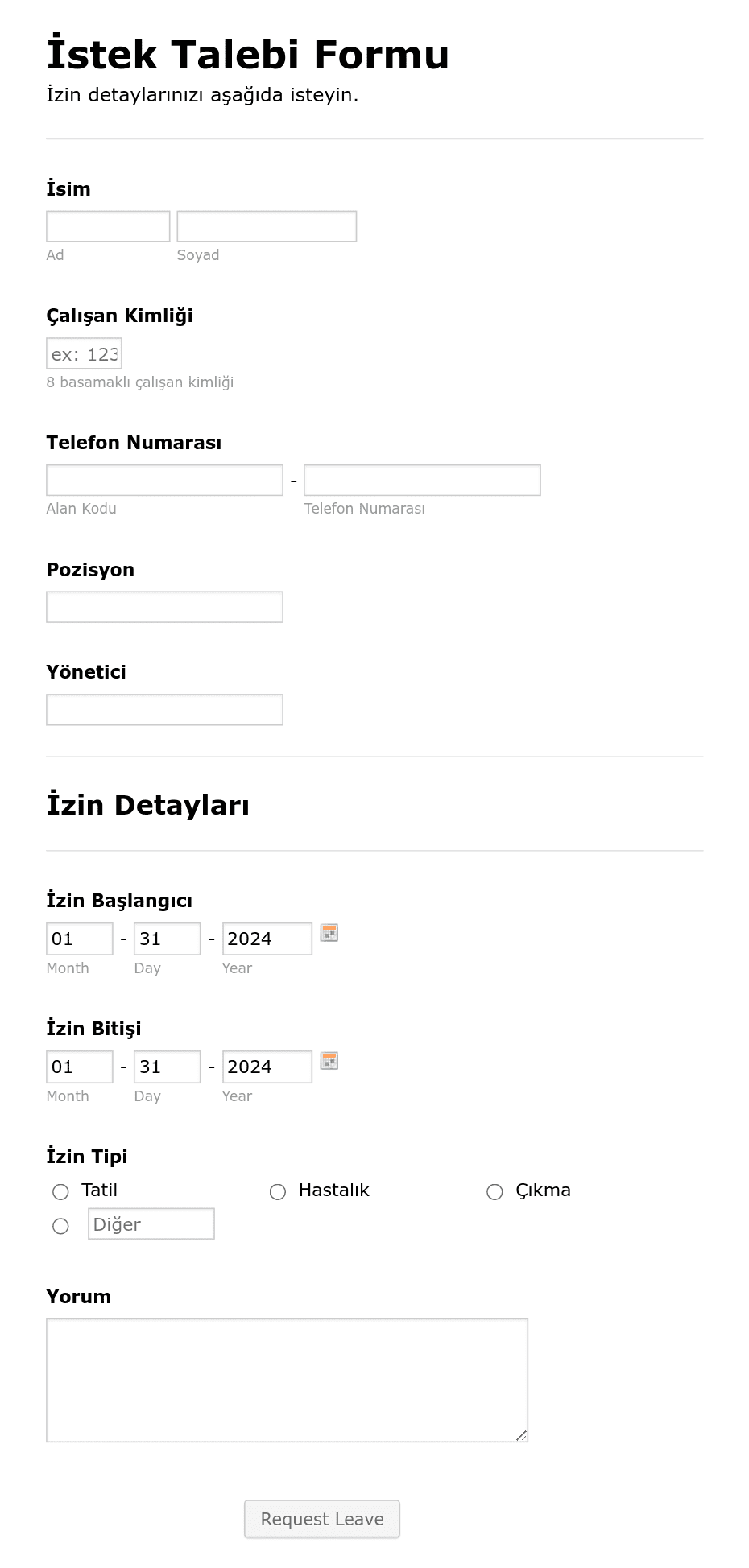Select the Tatil radio option
The height and width of the screenshot is (1568, 749).
pos(60,1191)
